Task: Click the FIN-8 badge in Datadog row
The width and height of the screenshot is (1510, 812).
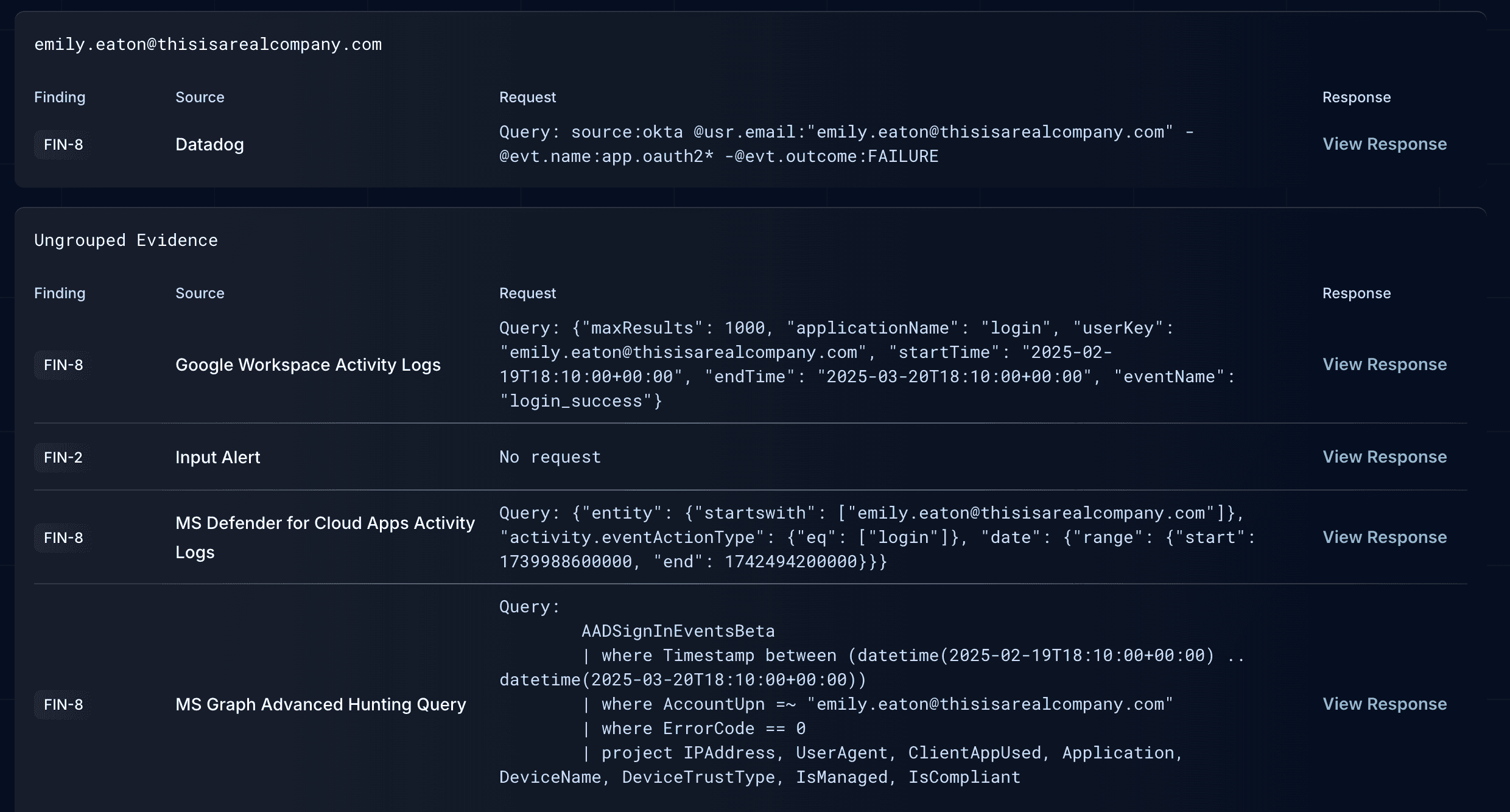Action: [x=63, y=145]
